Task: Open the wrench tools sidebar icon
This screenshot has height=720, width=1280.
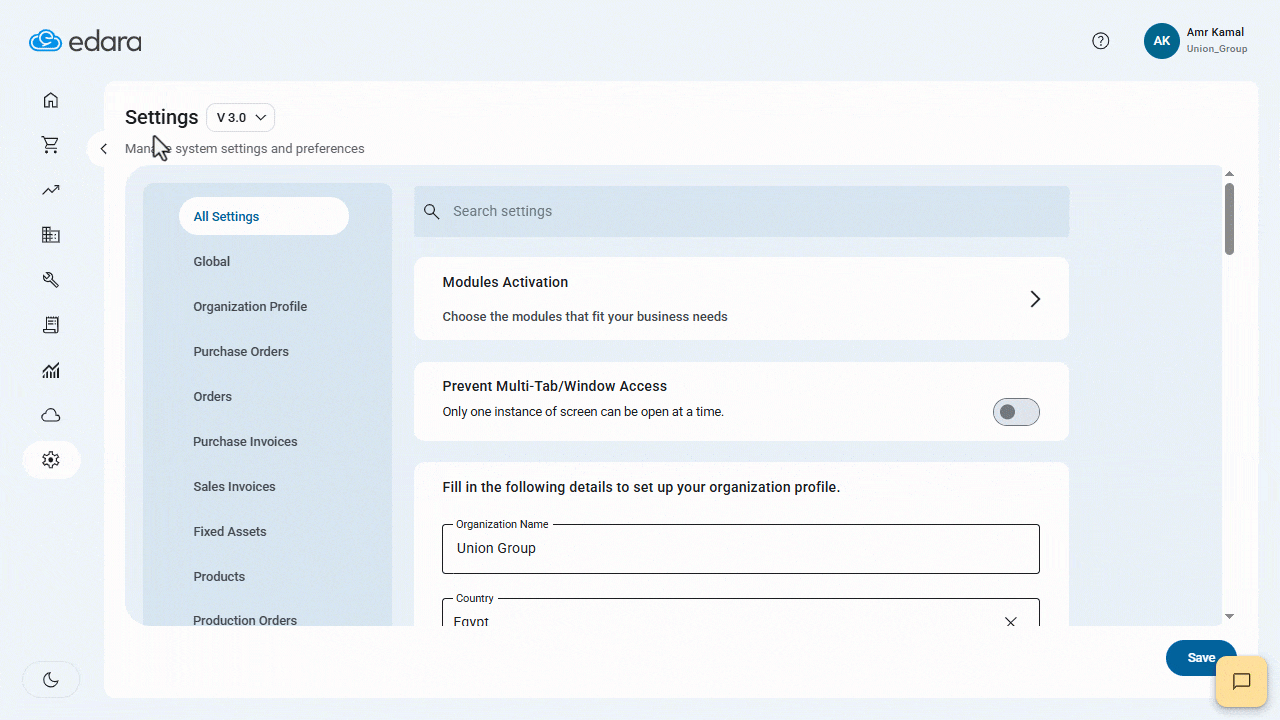Action: [51, 280]
